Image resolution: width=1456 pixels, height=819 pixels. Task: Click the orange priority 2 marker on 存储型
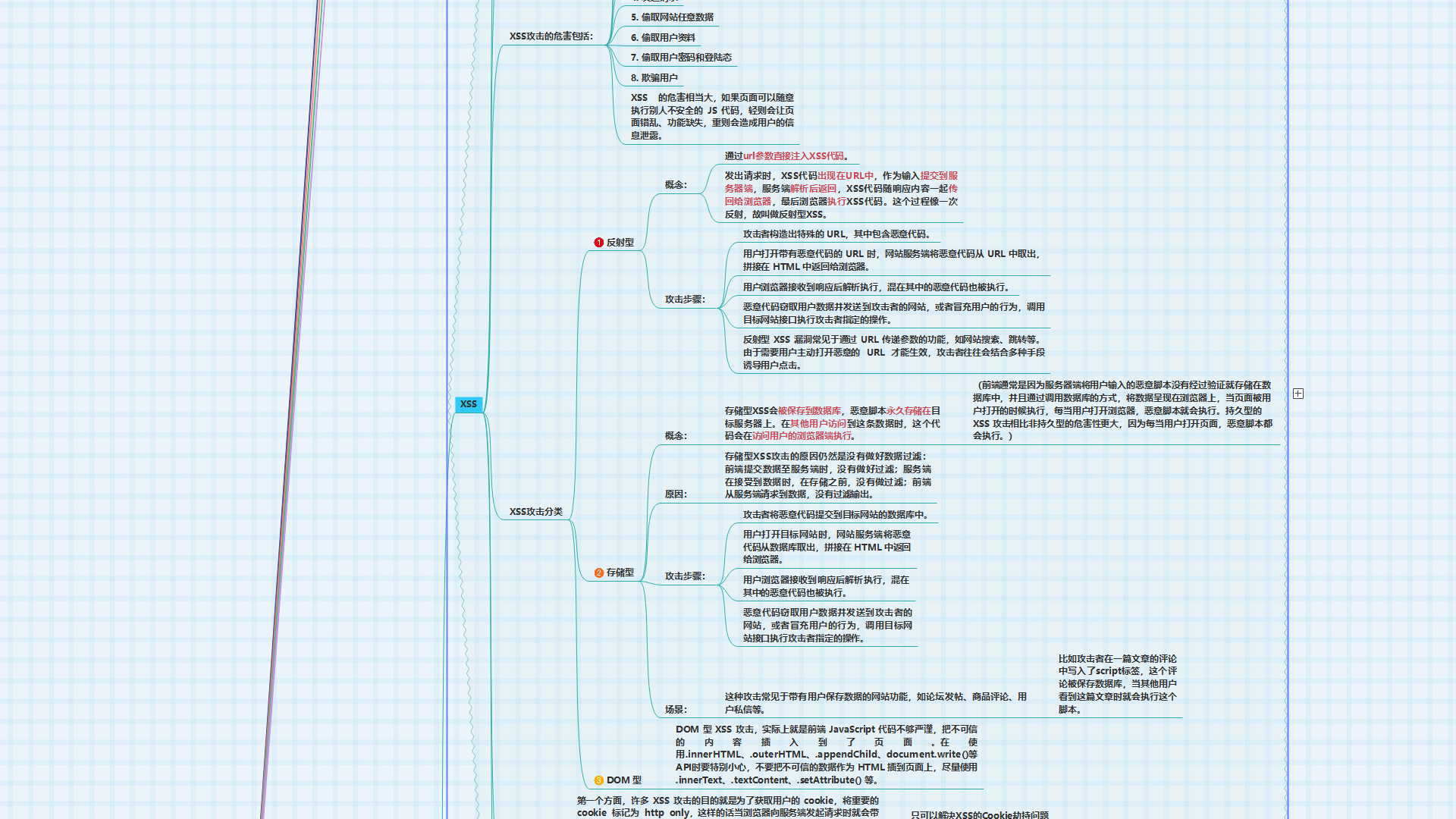click(x=598, y=573)
